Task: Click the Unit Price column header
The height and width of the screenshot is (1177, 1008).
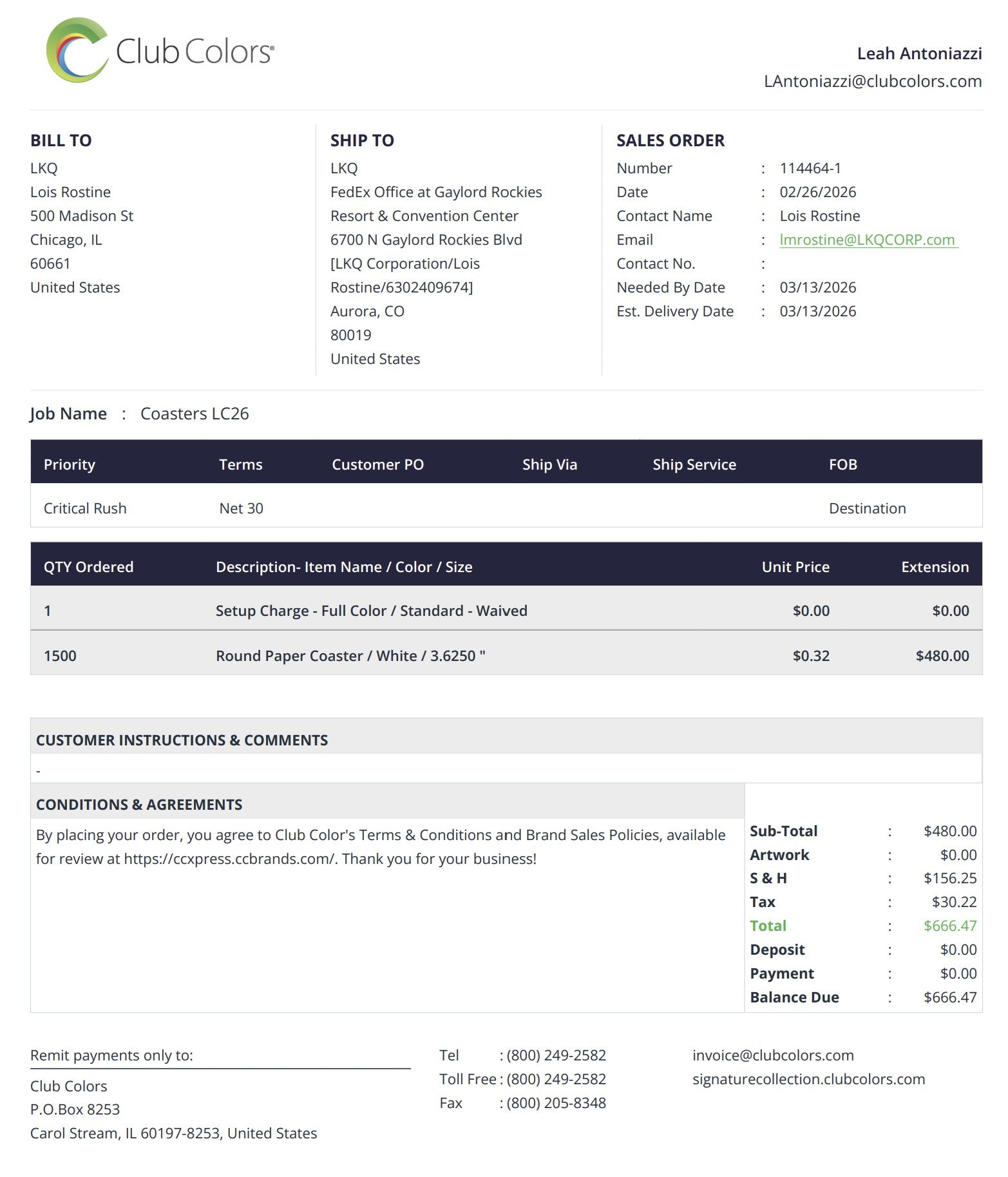Action: click(795, 567)
